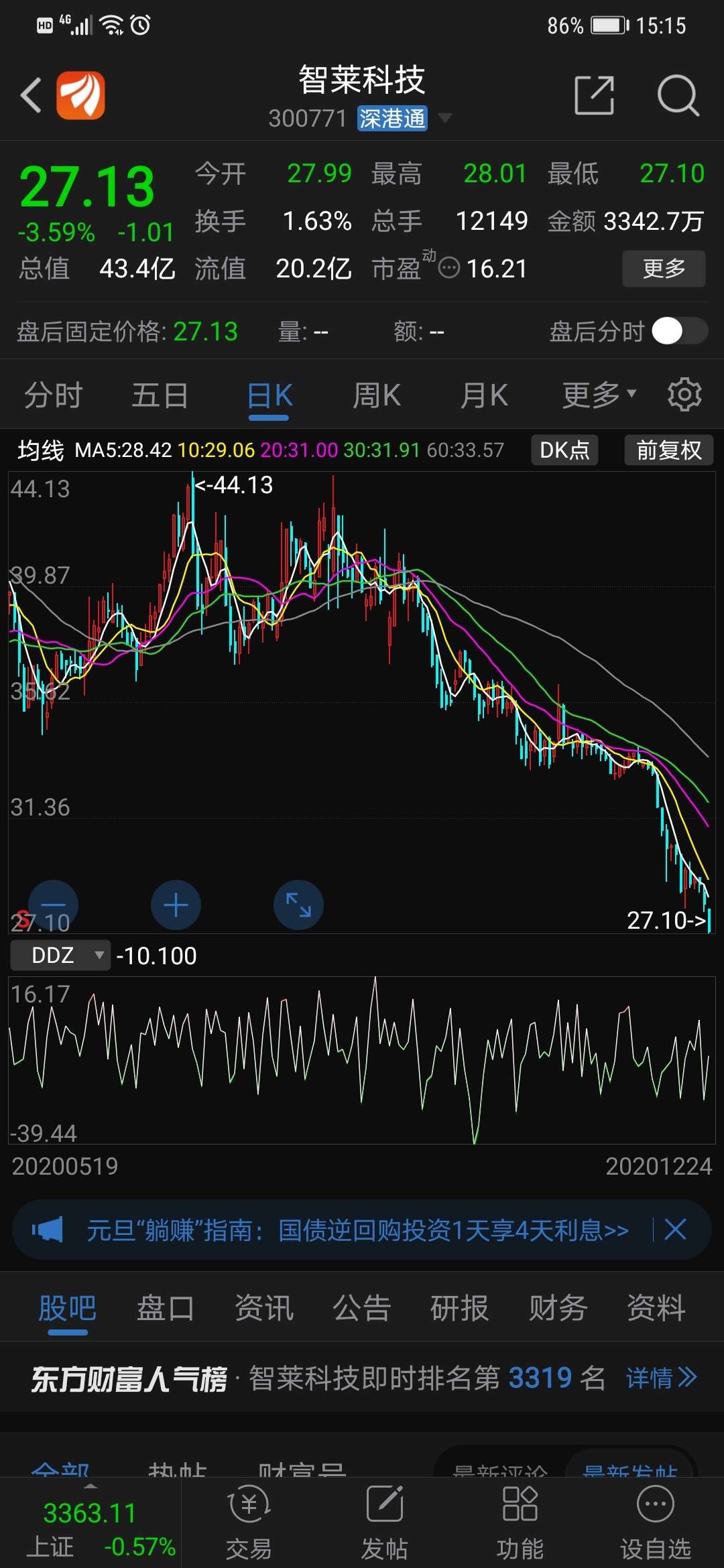This screenshot has height=1568, width=724.
Task: Open the orange Eastmoney logo icon
Action: click(x=80, y=95)
